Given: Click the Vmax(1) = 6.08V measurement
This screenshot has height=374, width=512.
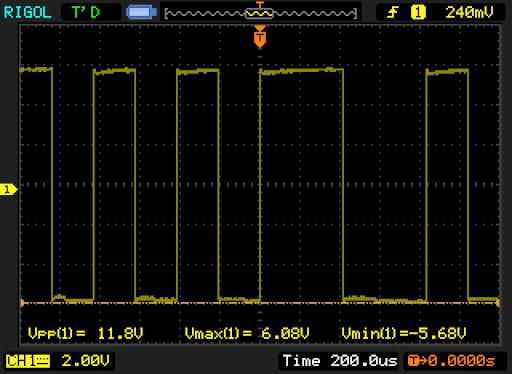Looking at the screenshot, I should [x=247, y=333].
